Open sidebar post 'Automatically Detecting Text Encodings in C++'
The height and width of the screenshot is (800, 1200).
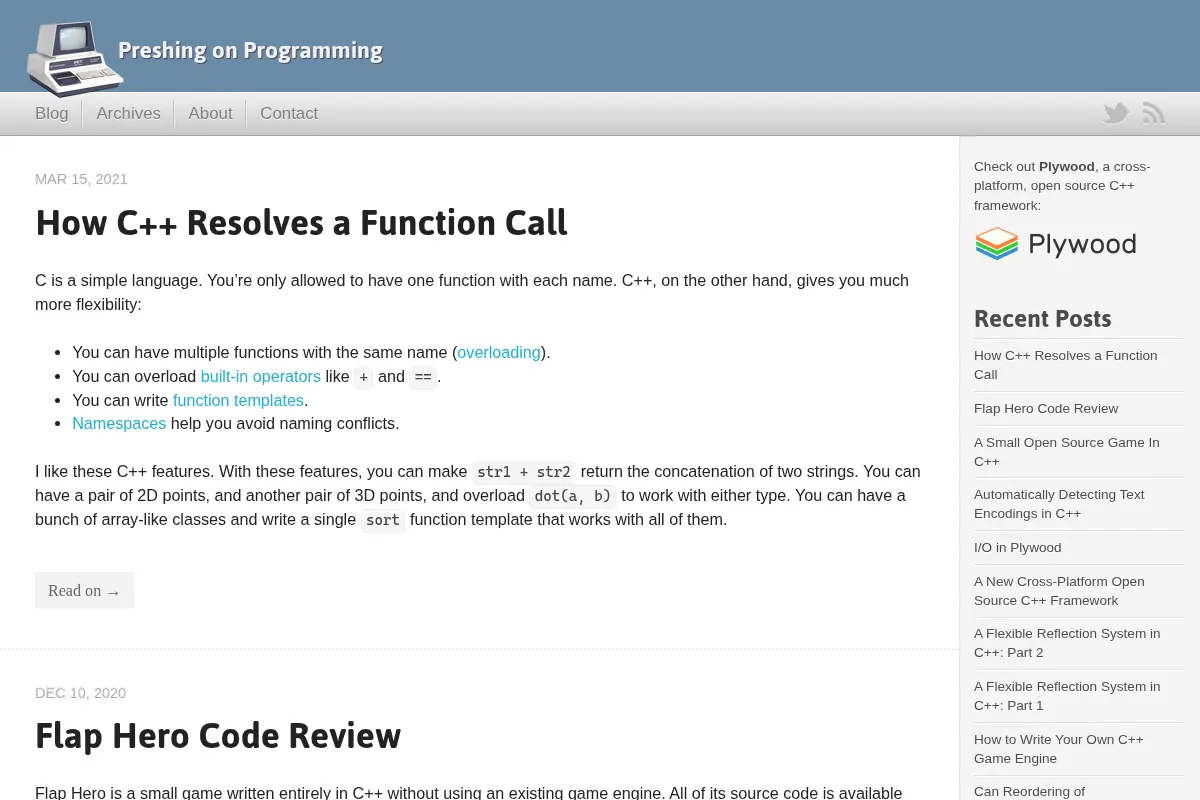[x=1059, y=504]
